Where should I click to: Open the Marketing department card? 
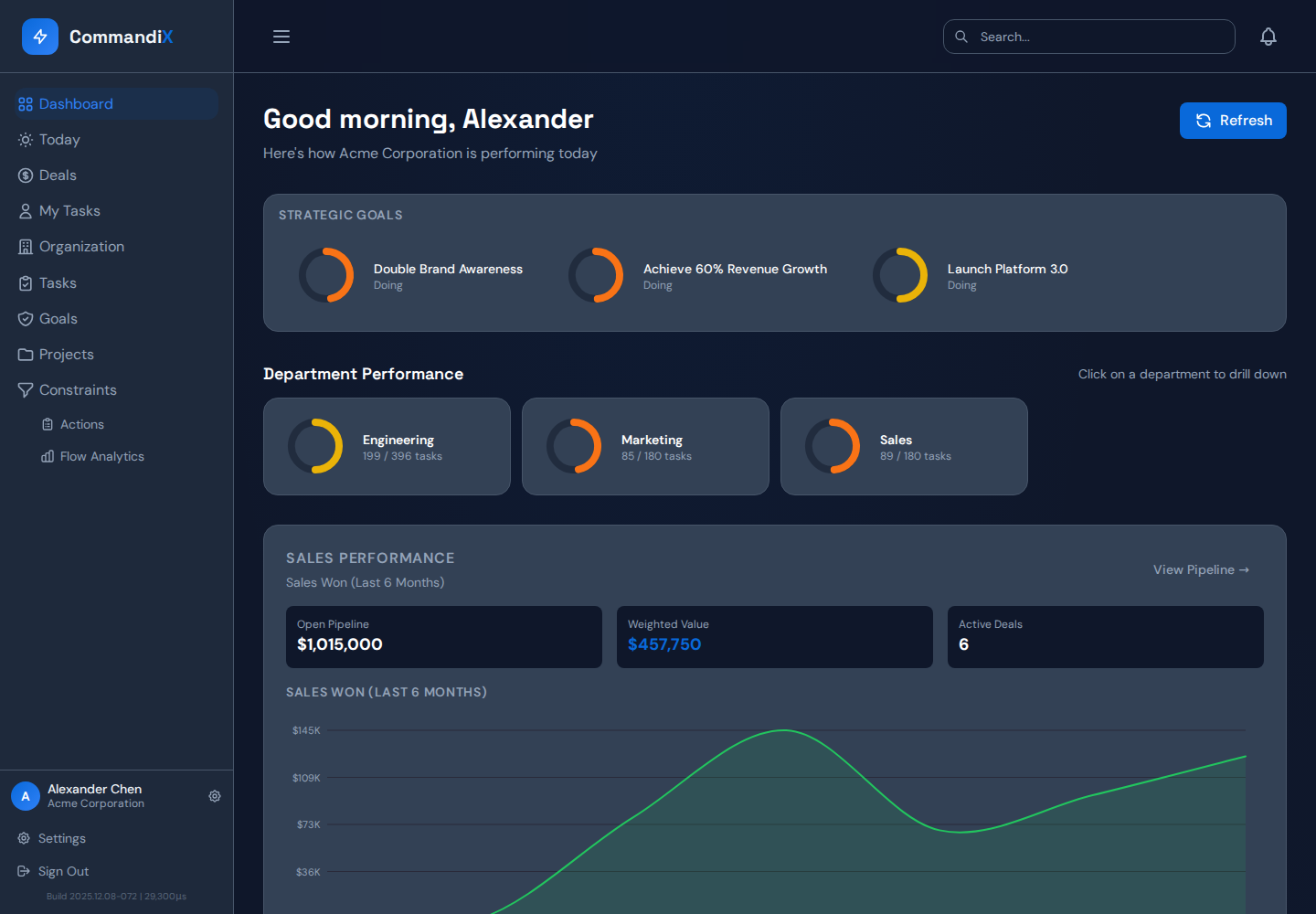[645, 446]
